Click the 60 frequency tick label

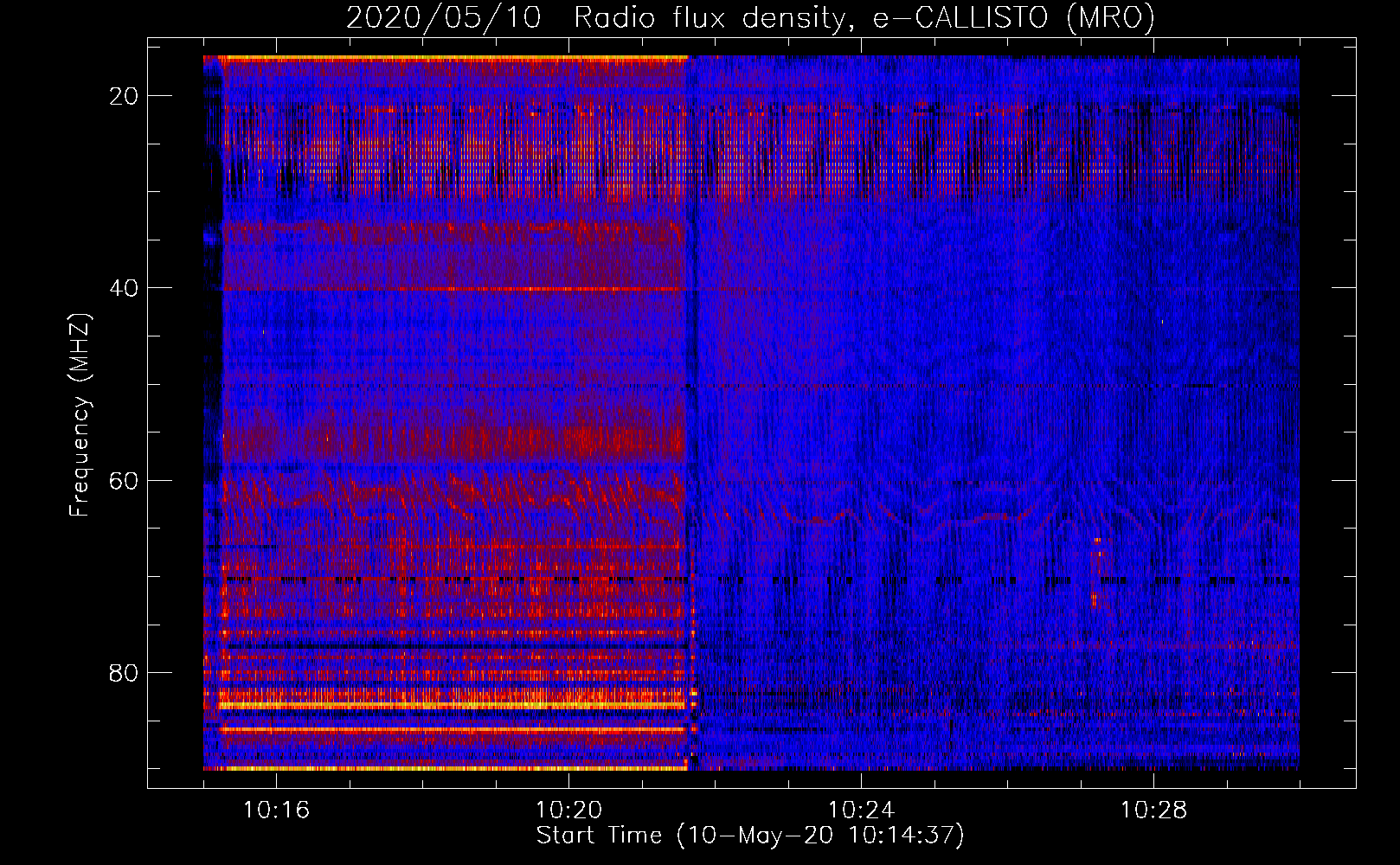point(124,480)
